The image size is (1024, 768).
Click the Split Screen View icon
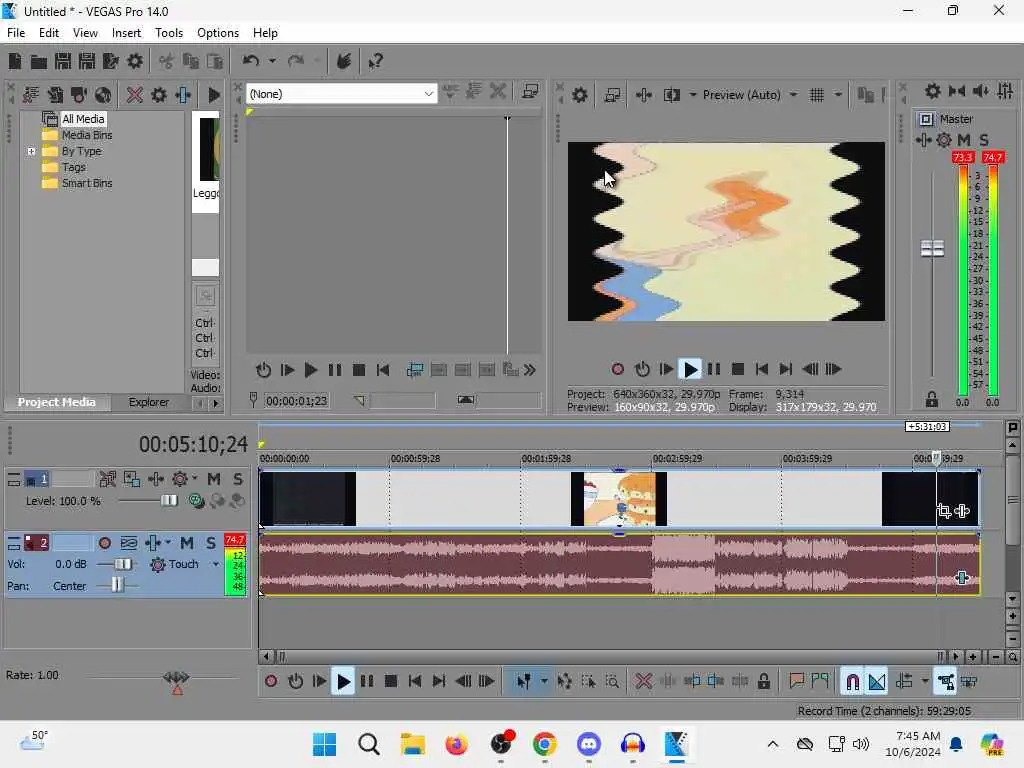671,95
